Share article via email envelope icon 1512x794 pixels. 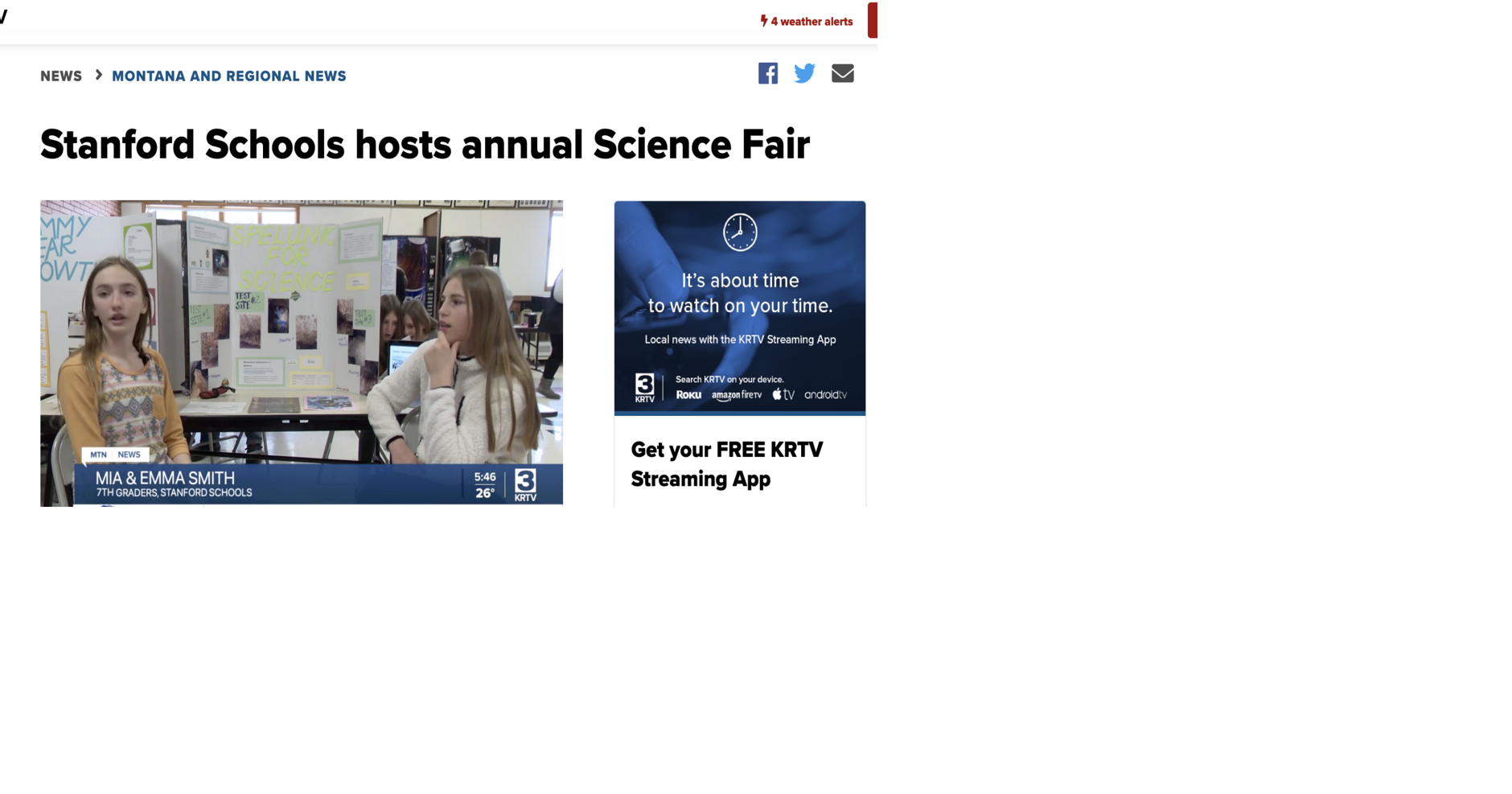(842, 73)
